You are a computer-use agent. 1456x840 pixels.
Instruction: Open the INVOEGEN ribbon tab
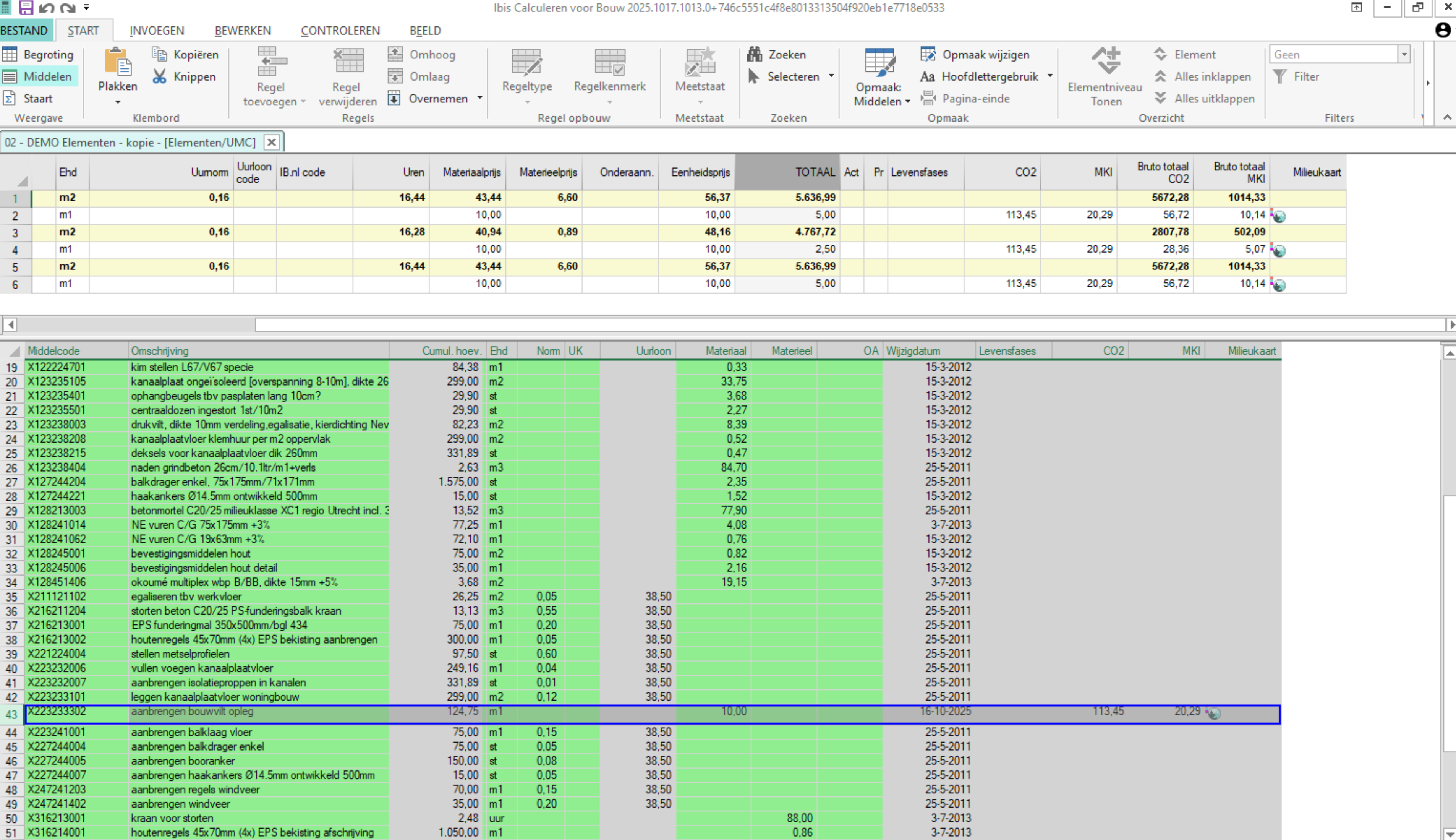(156, 31)
